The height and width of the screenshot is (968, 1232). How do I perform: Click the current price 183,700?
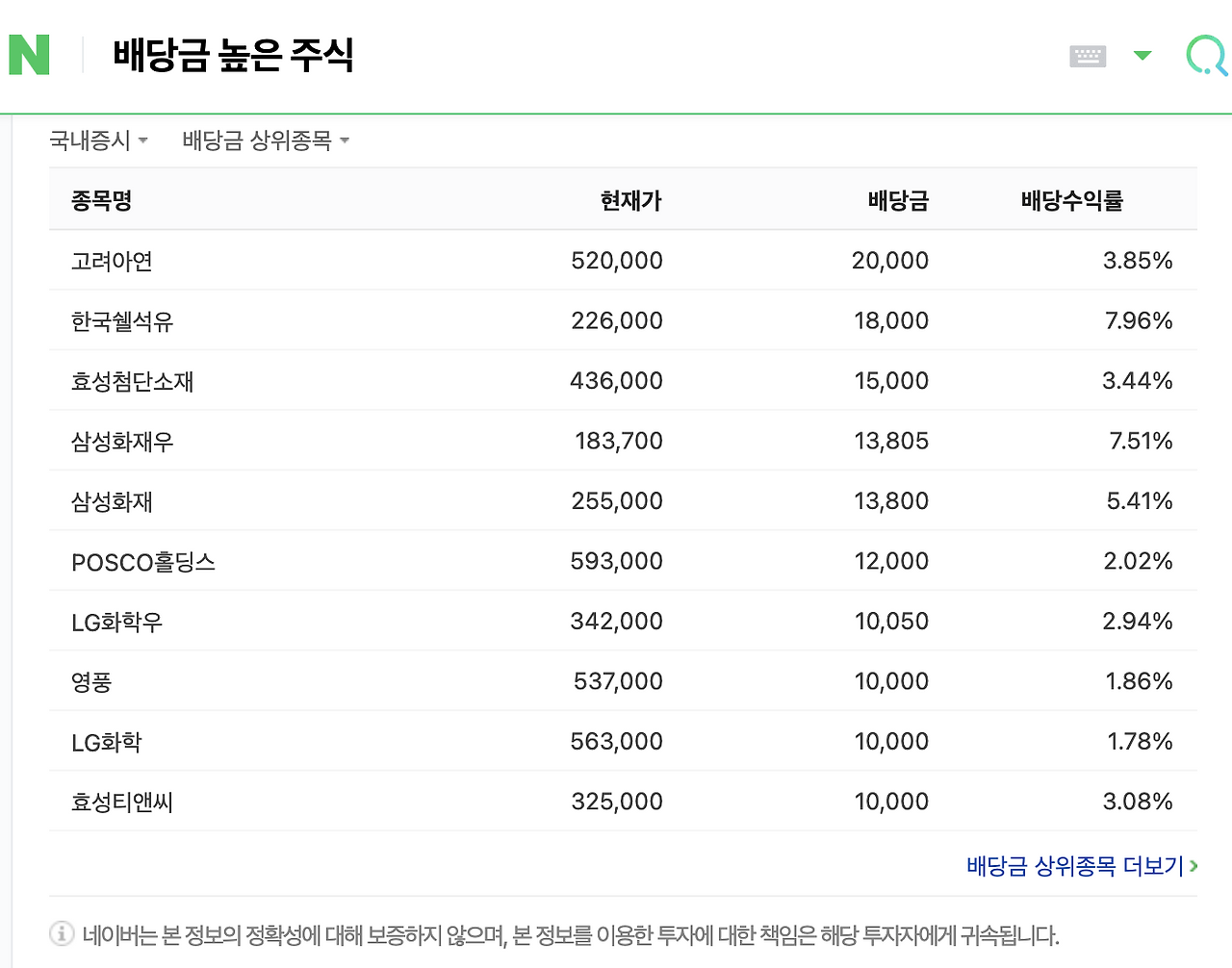point(619,441)
